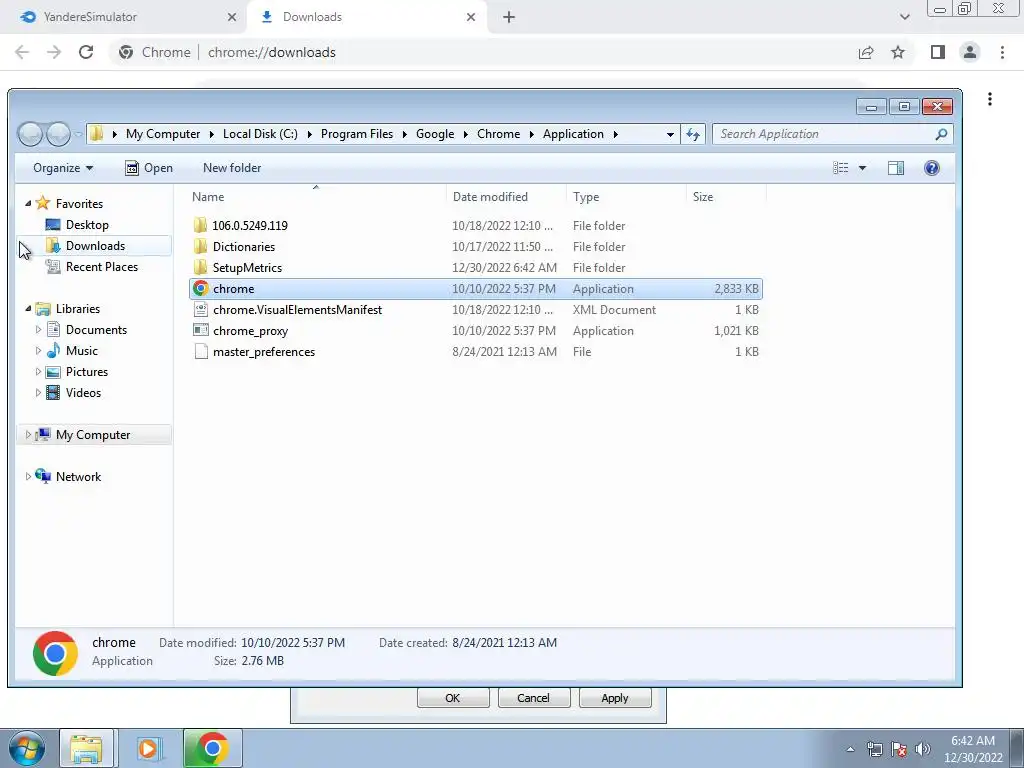Click the explorer Forward arrow button
Screen dimensions: 1024x768
coord(58,134)
